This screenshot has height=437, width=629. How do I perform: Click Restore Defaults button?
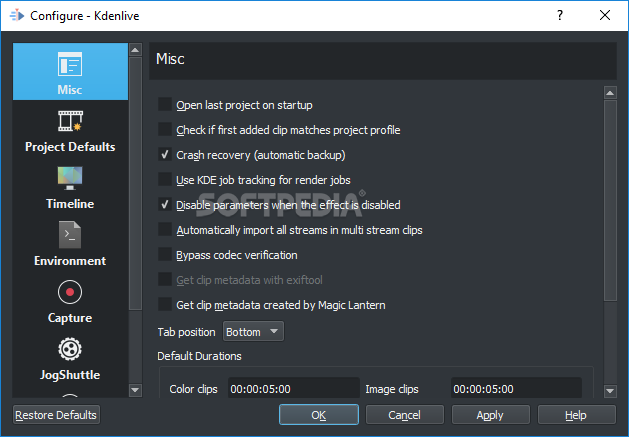pos(56,415)
